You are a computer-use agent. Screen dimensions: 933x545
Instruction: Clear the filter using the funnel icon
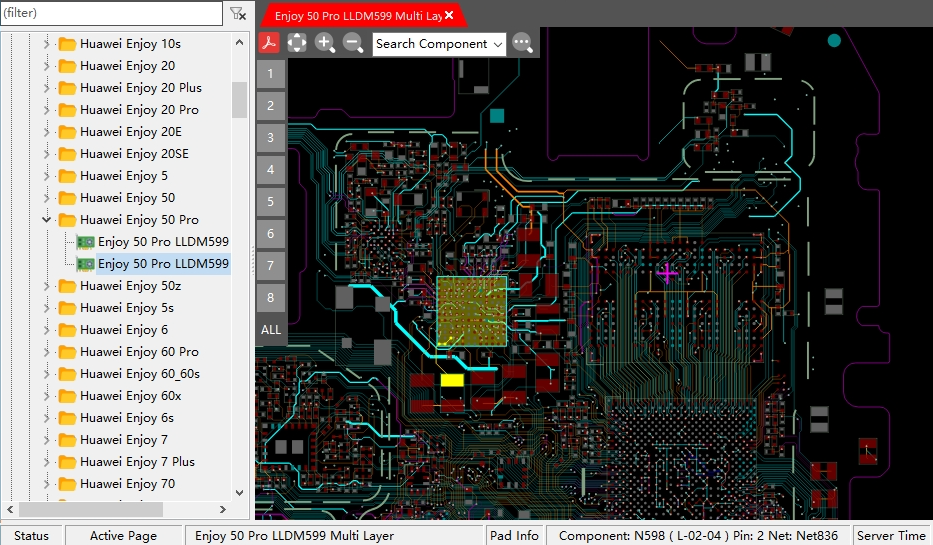pyautogui.click(x=238, y=13)
